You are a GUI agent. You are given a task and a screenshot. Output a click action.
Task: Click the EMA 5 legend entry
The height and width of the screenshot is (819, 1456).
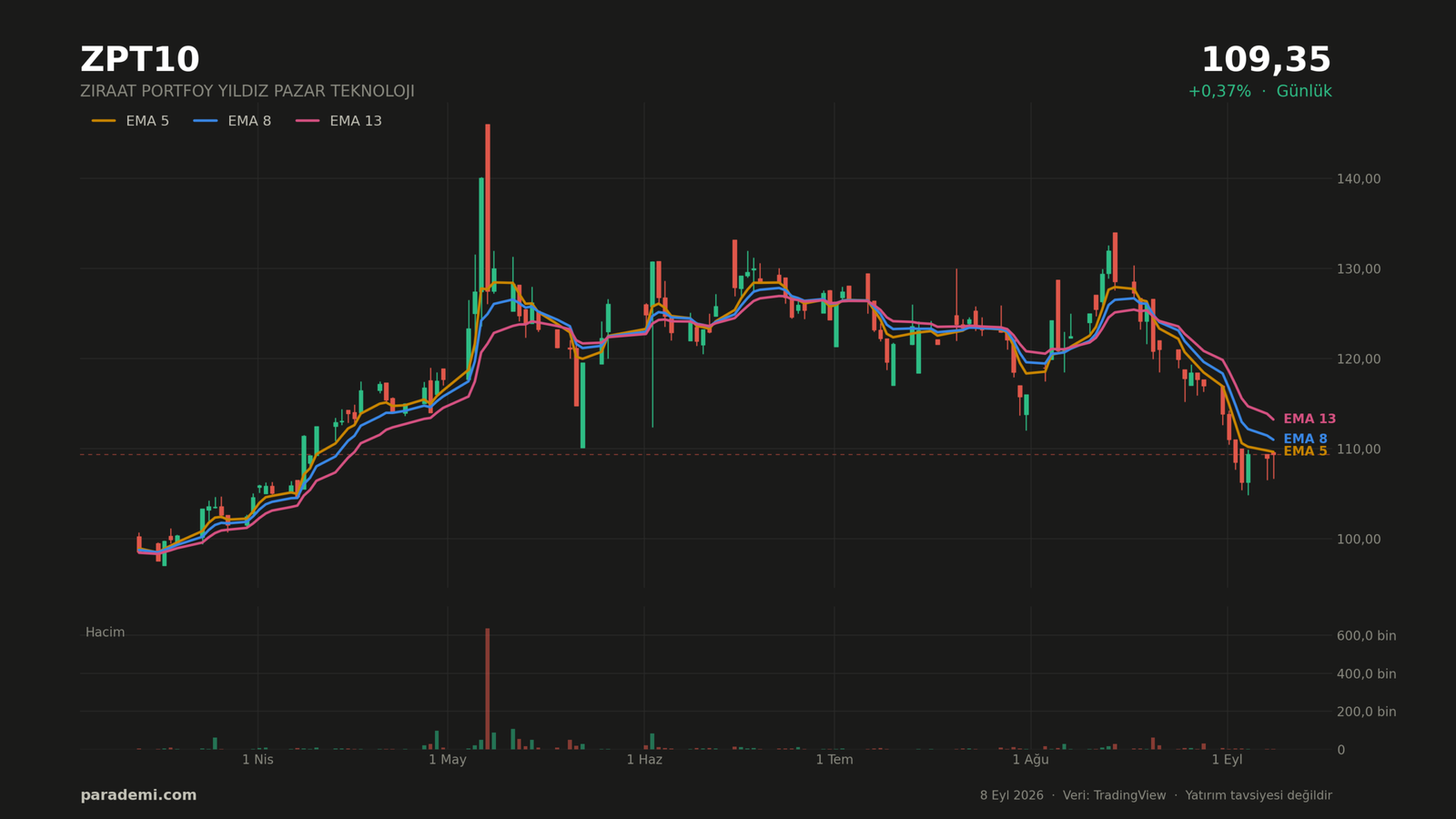coord(130,121)
